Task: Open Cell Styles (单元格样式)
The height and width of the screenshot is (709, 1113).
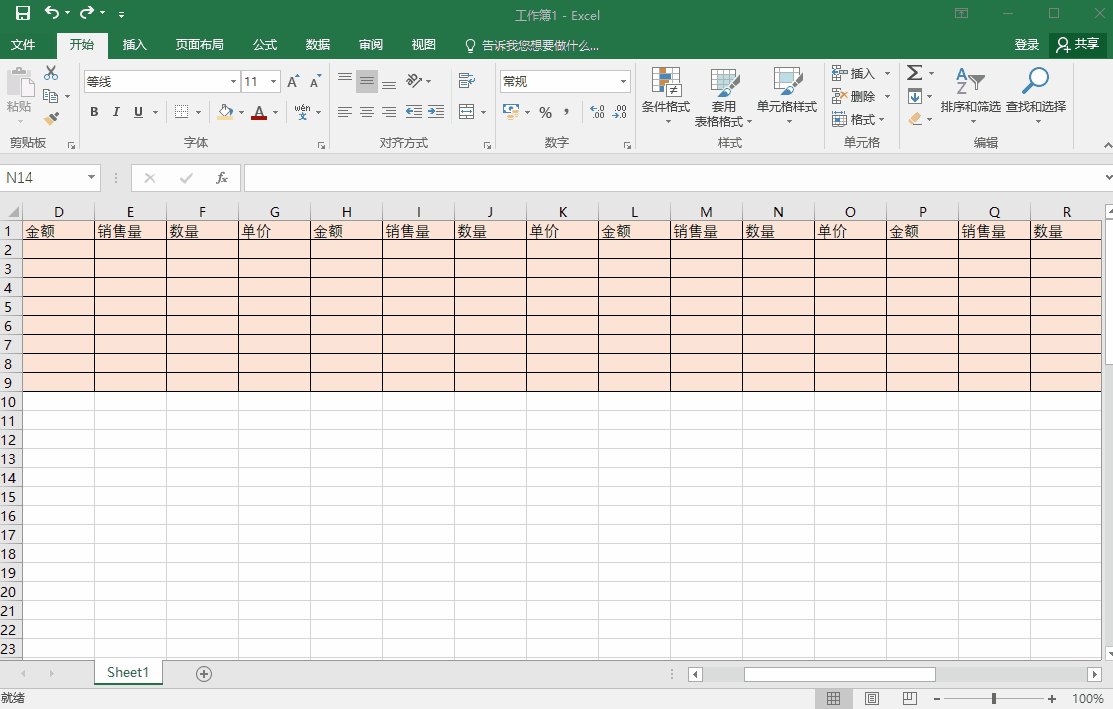Action: click(x=786, y=96)
